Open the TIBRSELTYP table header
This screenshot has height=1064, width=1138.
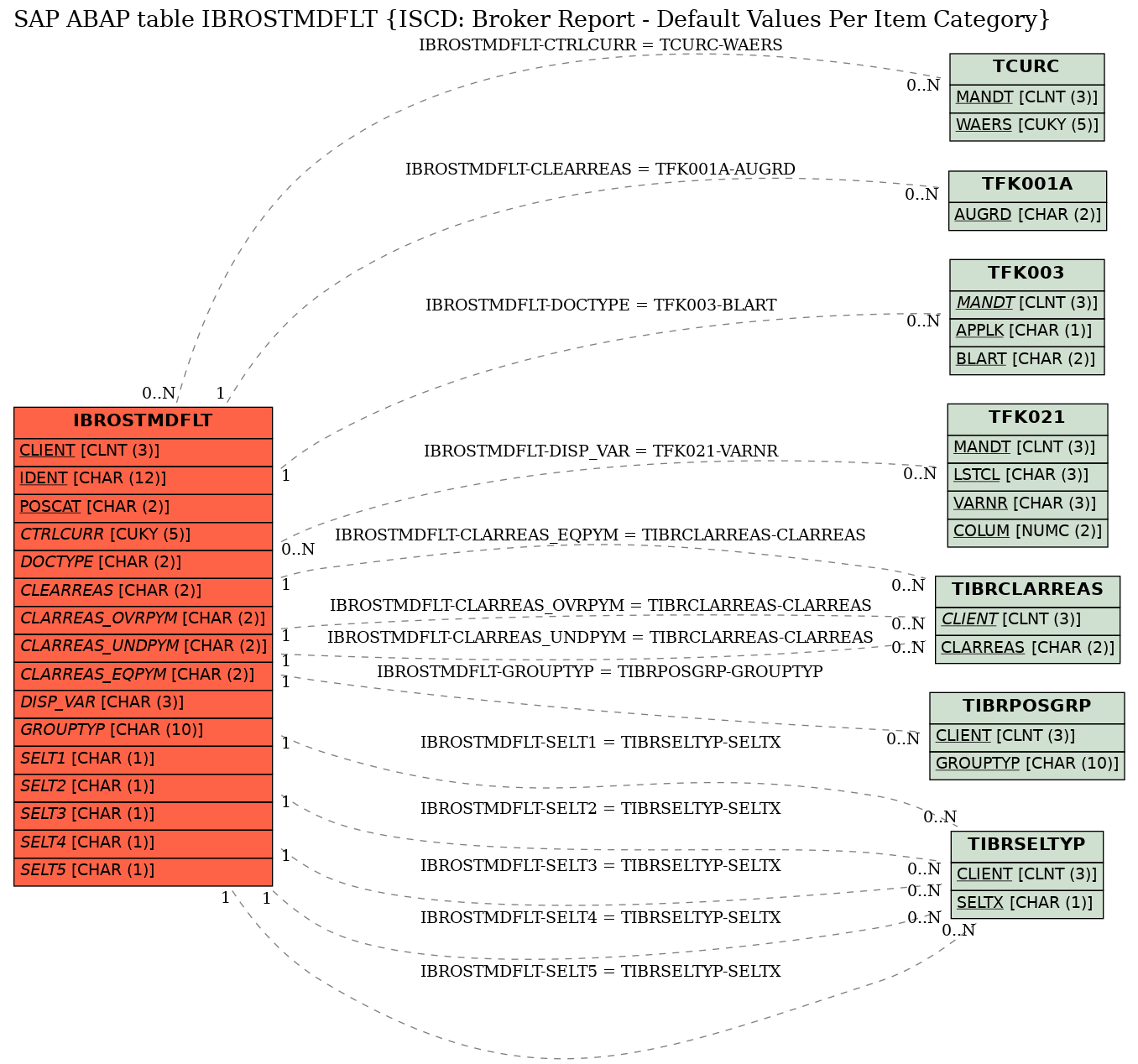click(1026, 845)
